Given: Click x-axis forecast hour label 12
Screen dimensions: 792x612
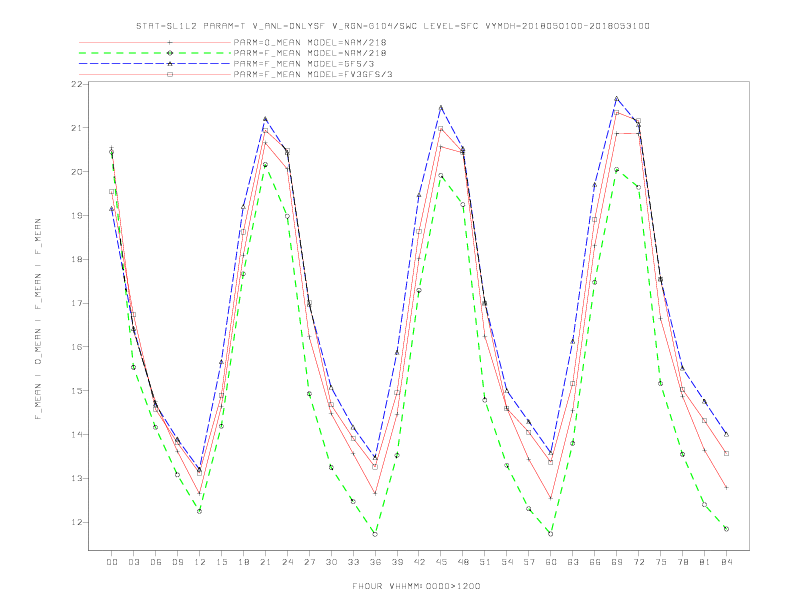Looking at the screenshot, I should click(200, 562).
